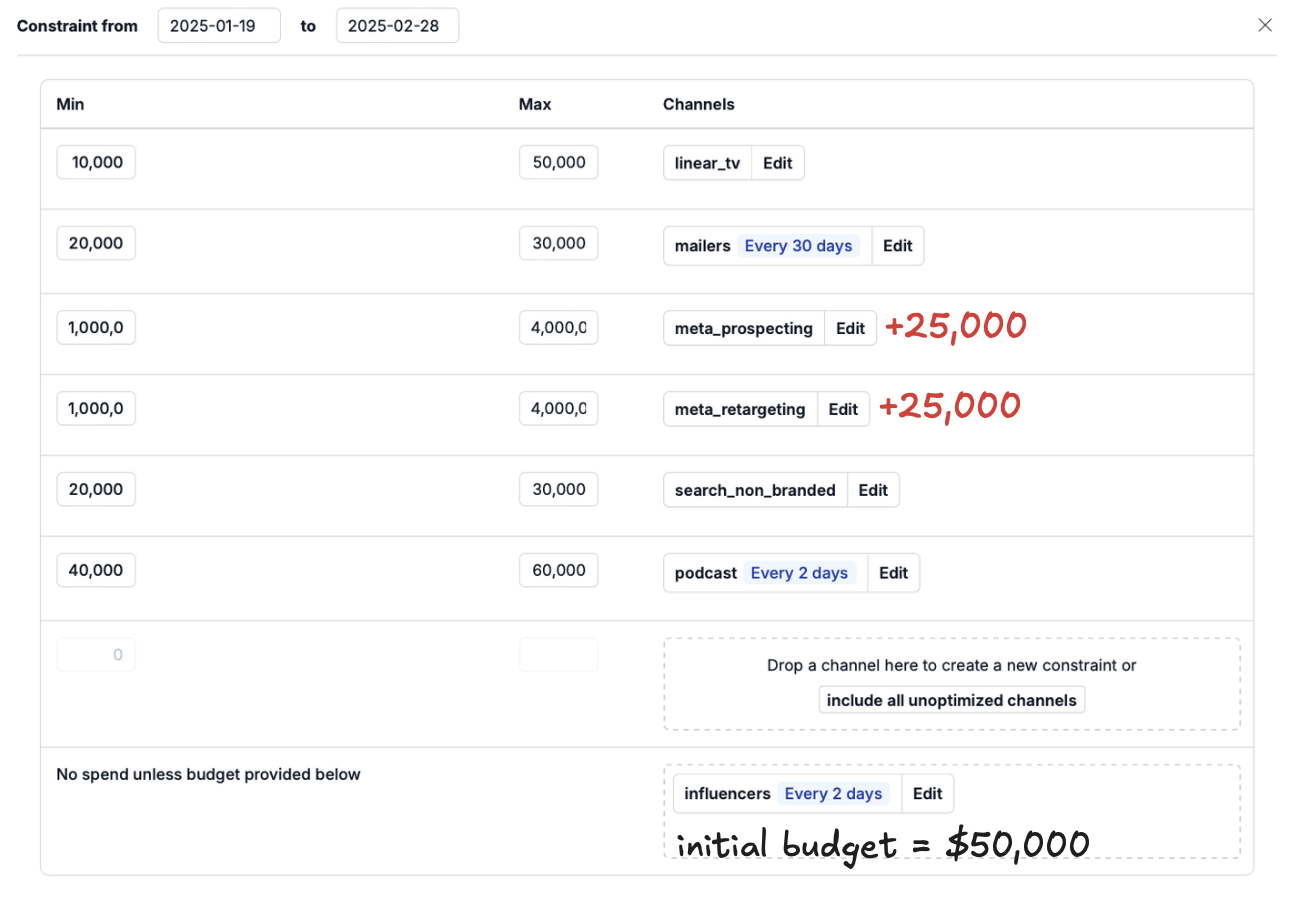Open the Every 2 days badge on influencers
The width and height of the screenshot is (1290, 910).
pyautogui.click(x=834, y=792)
